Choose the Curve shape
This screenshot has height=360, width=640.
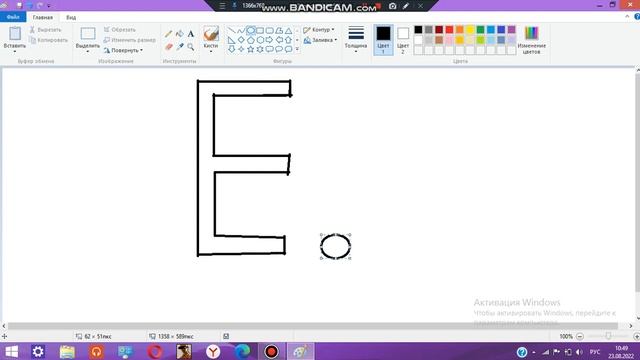pyautogui.click(x=241, y=31)
